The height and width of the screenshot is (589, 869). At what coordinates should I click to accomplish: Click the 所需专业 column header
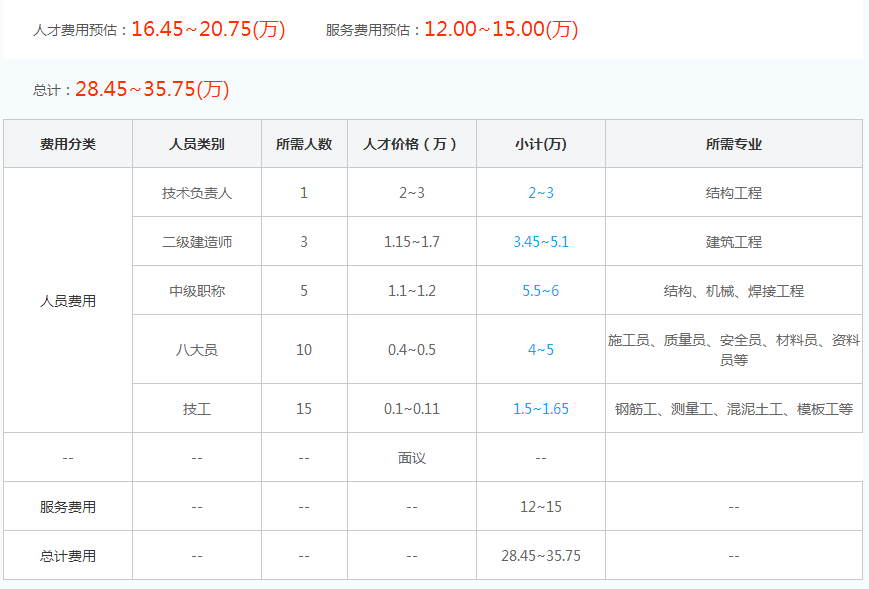(x=734, y=144)
